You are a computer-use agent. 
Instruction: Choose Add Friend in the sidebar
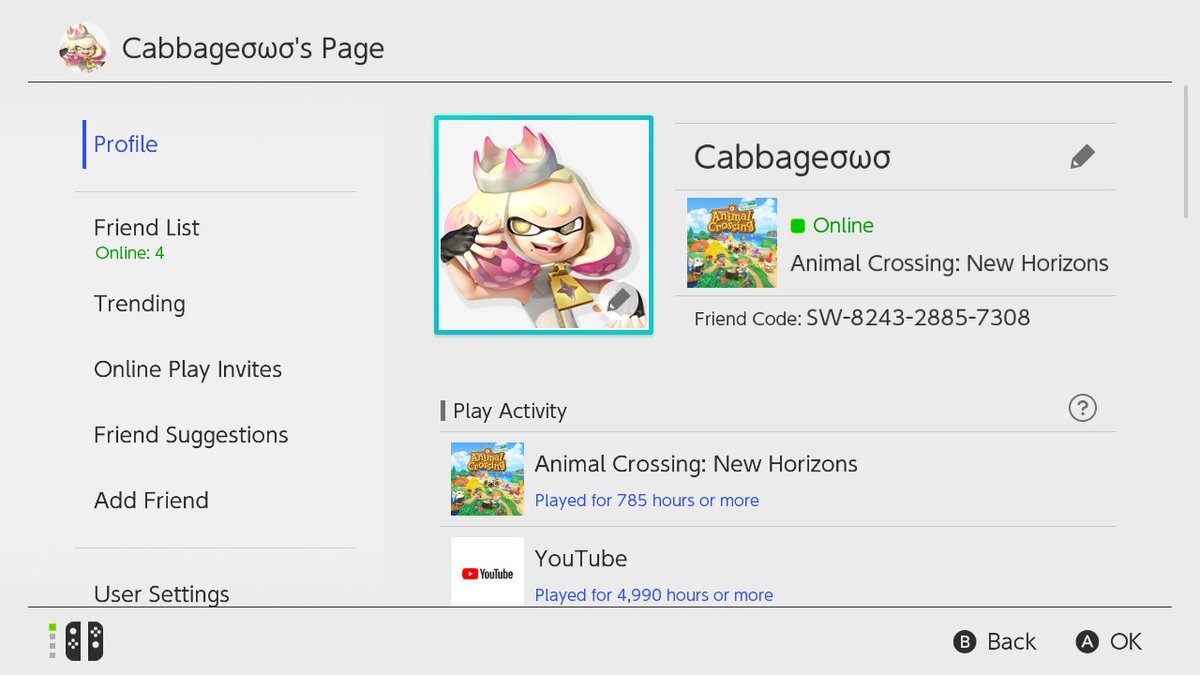(151, 501)
